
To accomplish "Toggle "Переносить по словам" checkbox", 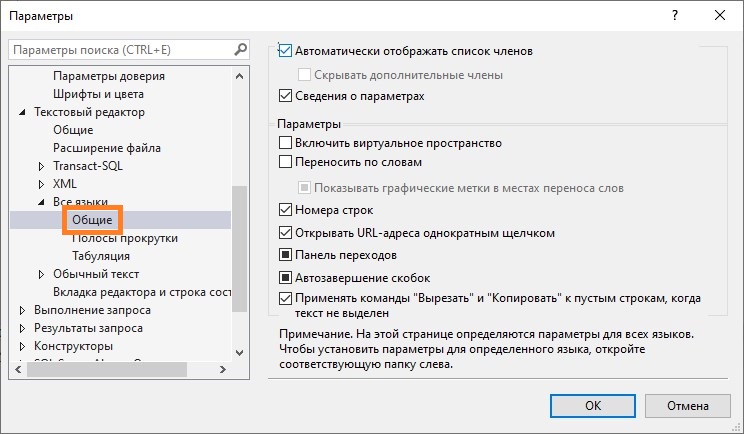I will pyautogui.click(x=285, y=161).
